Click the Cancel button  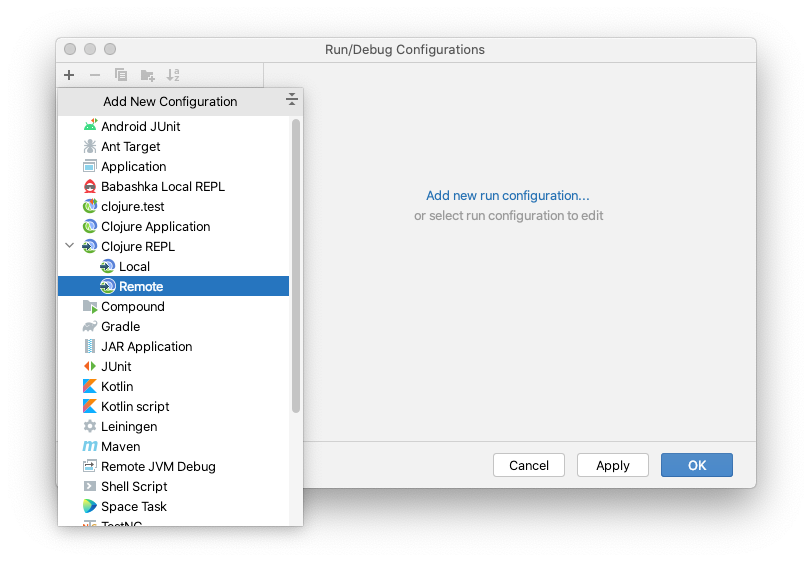[529, 465]
